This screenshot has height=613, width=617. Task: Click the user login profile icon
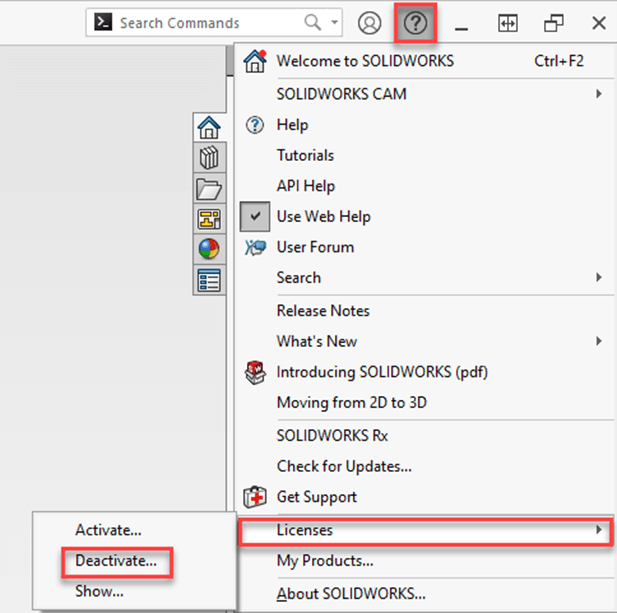[x=369, y=23]
